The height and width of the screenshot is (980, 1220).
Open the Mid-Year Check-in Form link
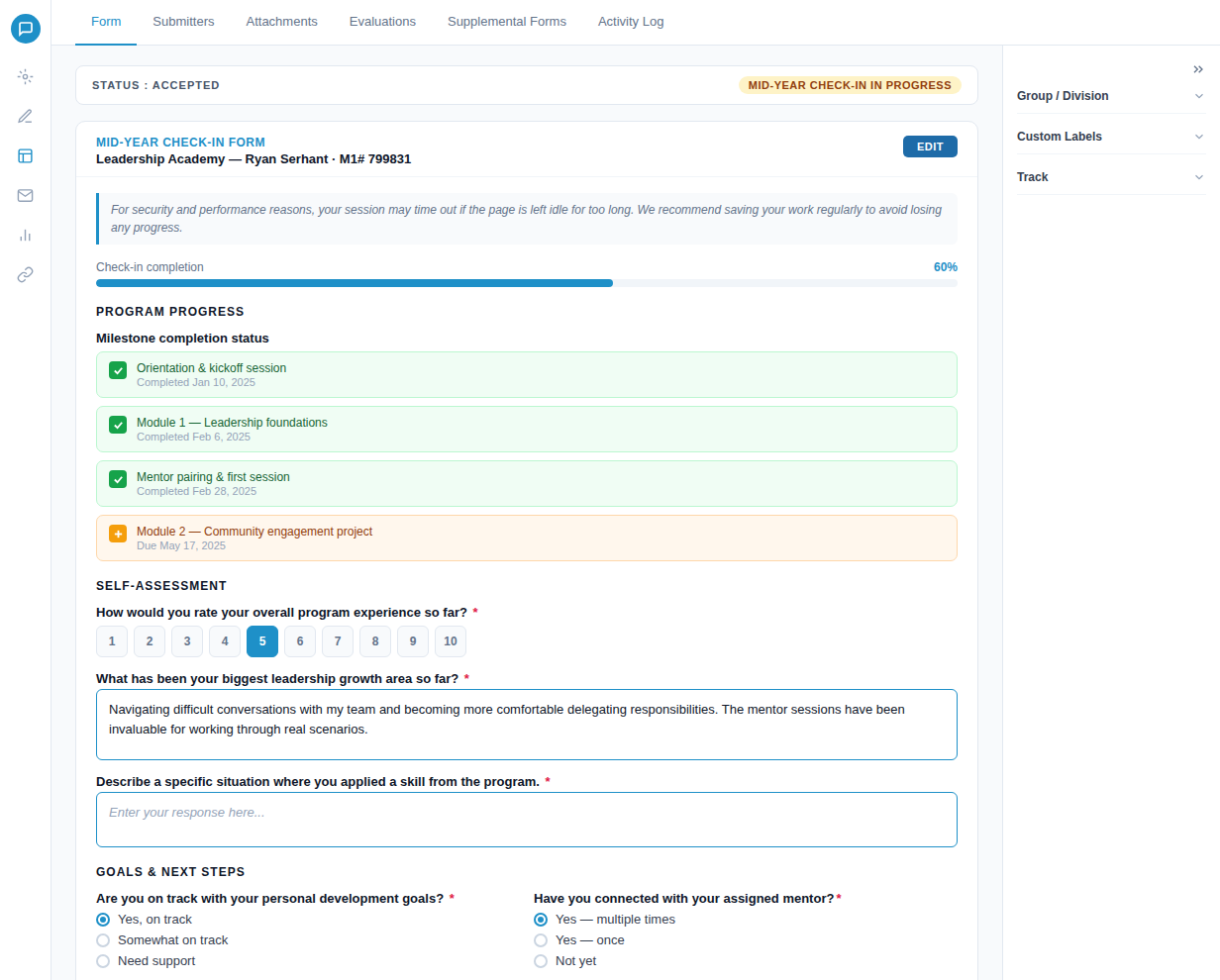pyautogui.click(x=180, y=142)
